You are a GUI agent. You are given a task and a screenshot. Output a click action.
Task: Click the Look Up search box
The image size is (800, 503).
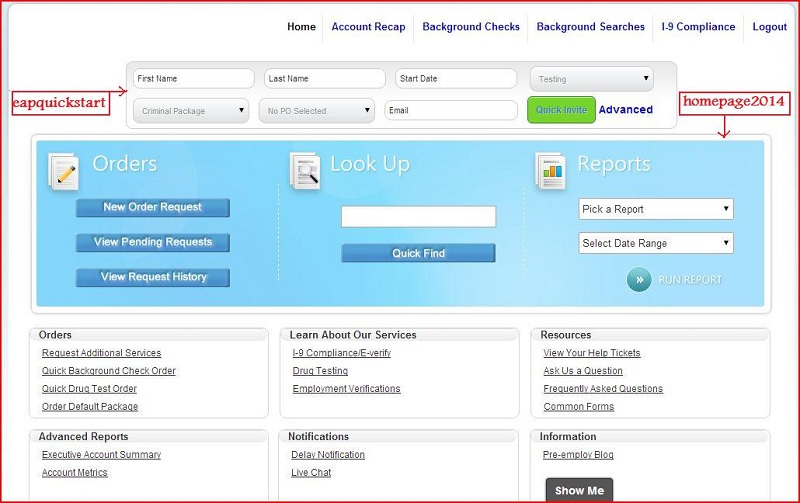(418, 217)
